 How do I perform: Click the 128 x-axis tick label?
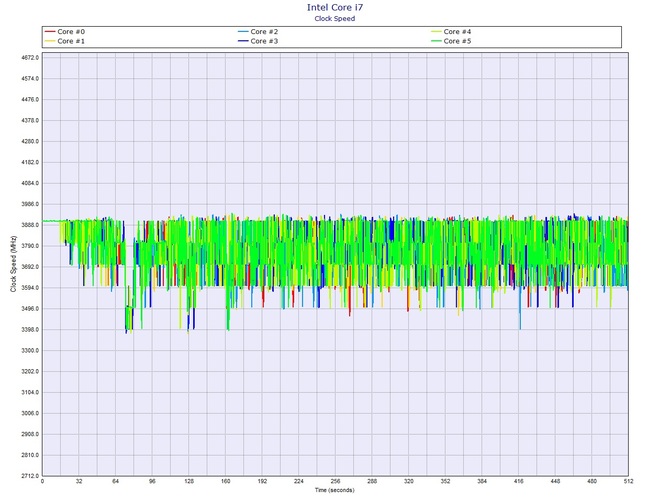coord(189,481)
